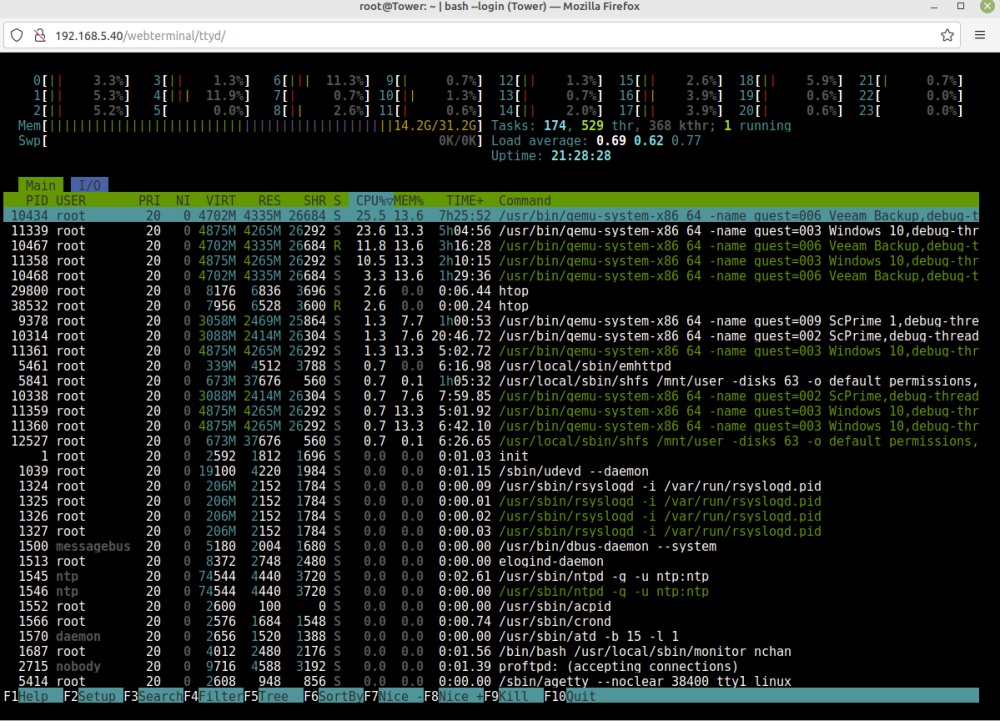Select the atd daemon process row
1000x721 pixels.
[x=491, y=636]
